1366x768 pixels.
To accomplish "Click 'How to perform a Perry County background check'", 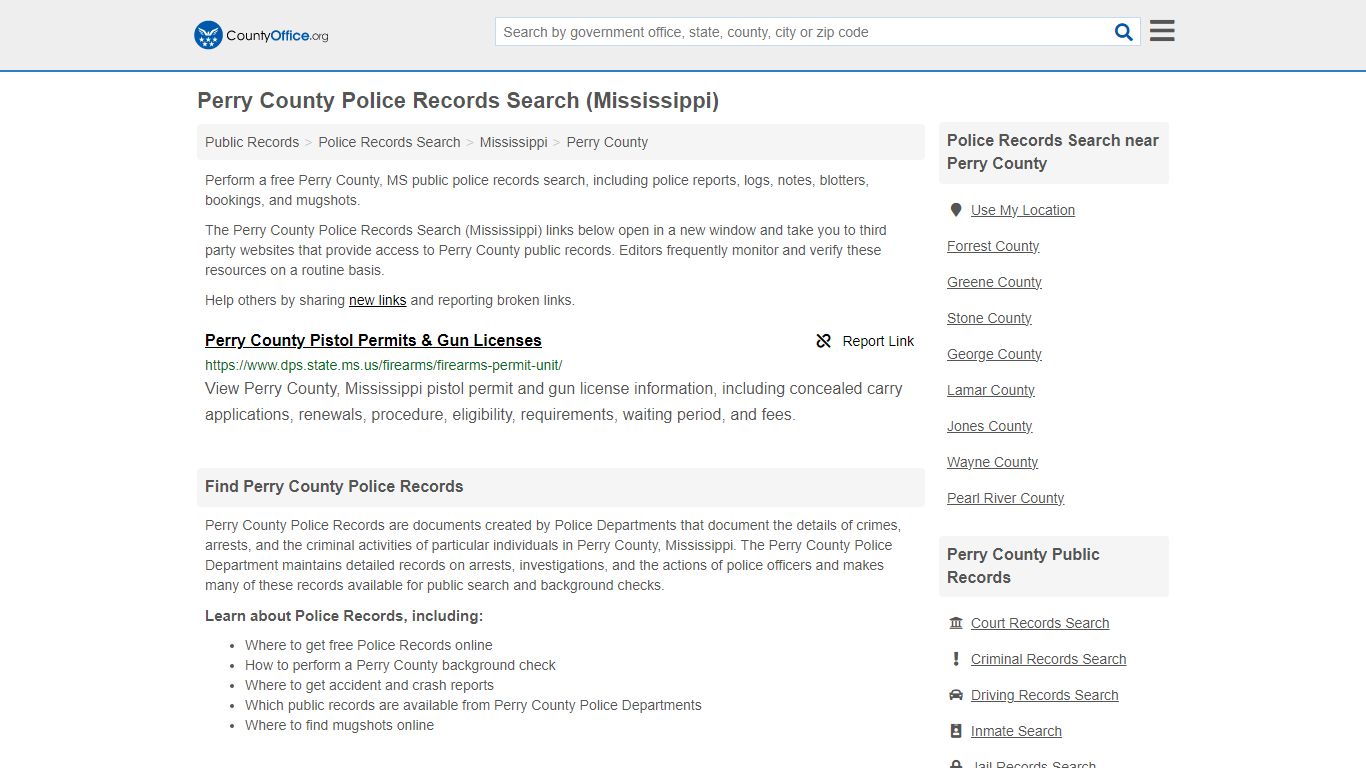I will [x=400, y=665].
